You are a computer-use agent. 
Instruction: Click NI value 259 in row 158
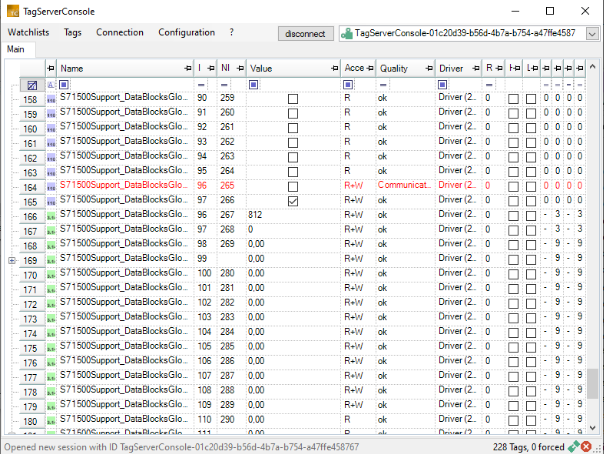click(x=227, y=98)
